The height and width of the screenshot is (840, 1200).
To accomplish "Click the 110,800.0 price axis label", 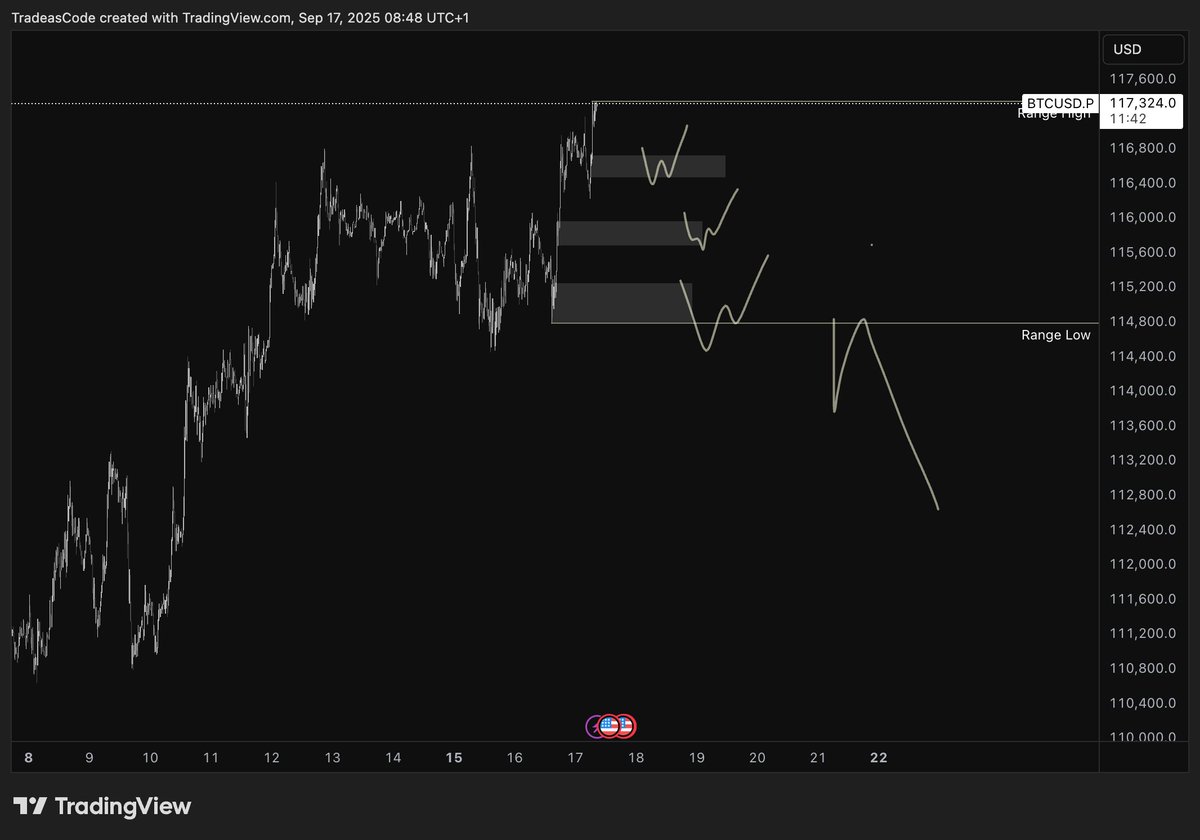I will point(1142,668).
